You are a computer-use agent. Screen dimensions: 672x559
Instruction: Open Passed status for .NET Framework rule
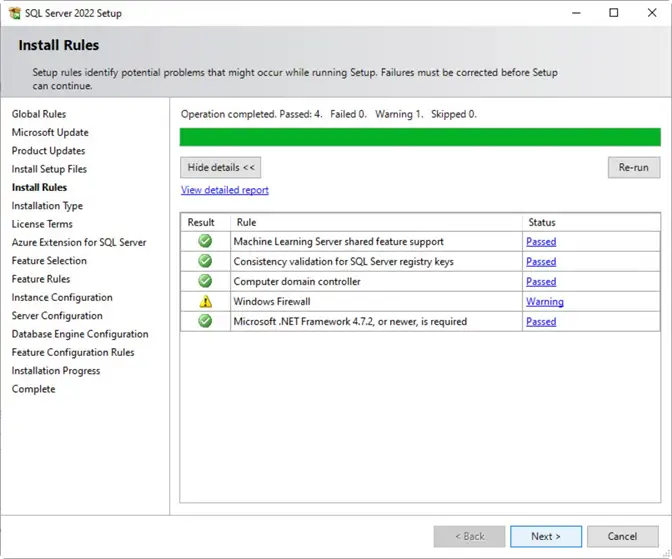point(540,322)
